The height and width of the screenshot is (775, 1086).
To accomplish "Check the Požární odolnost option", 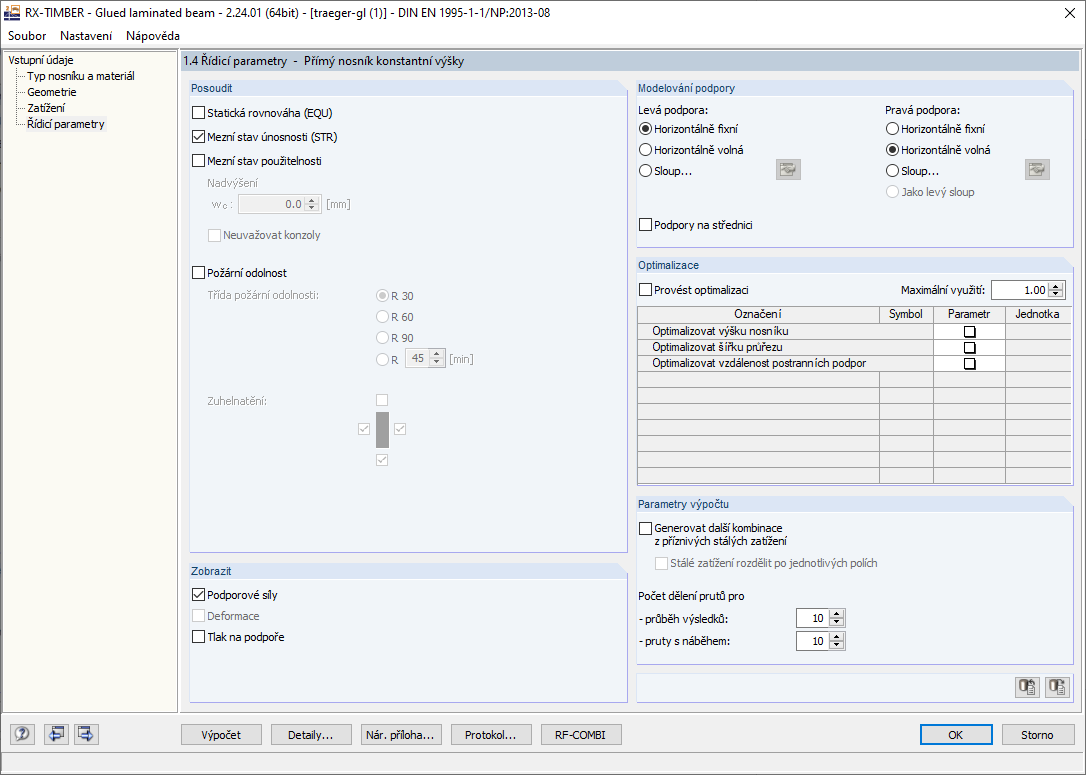I will tap(198, 272).
